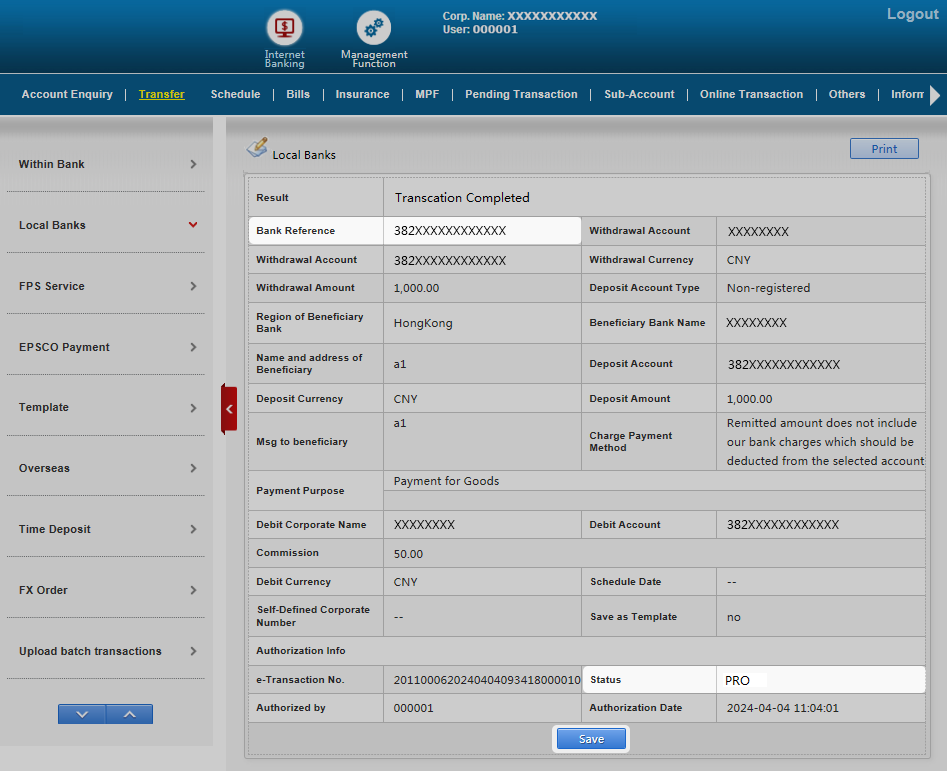This screenshot has width=947, height=771.
Task: Click the Save button
Action: (591, 739)
